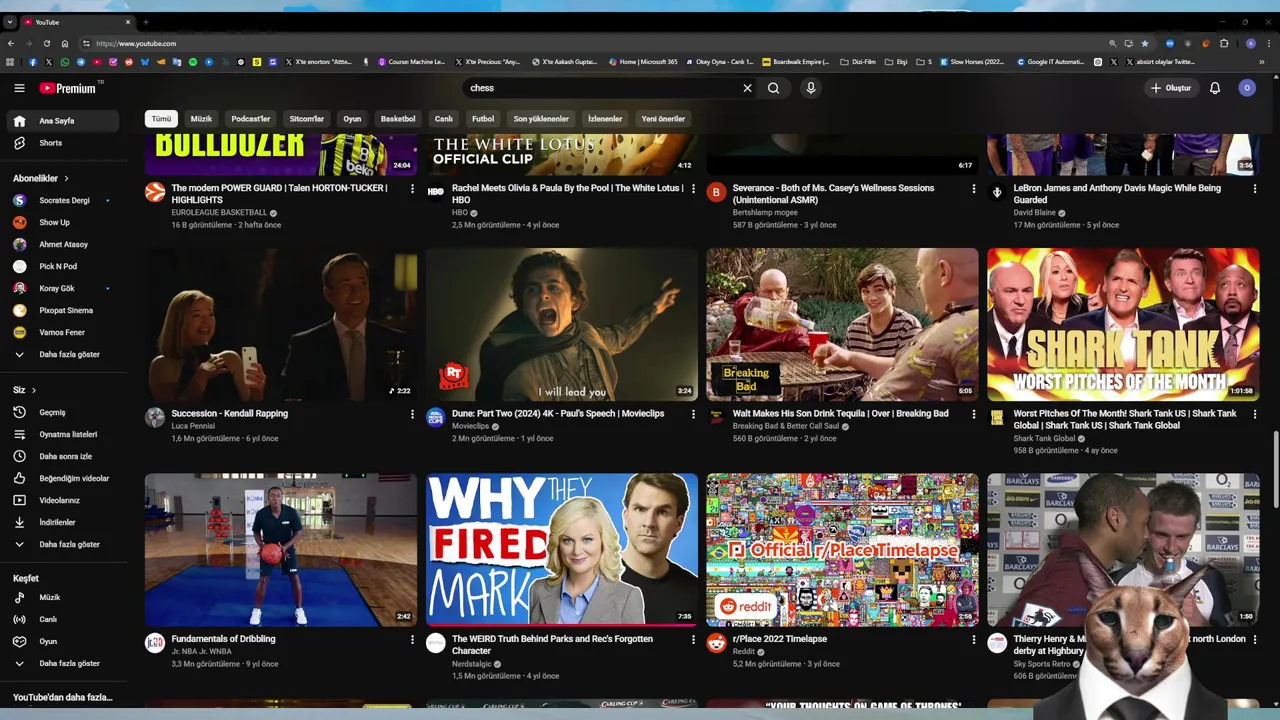Select the İzlenenler filter chip
The image size is (1280, 720).
pyautogui.click(x=605, y=119)
